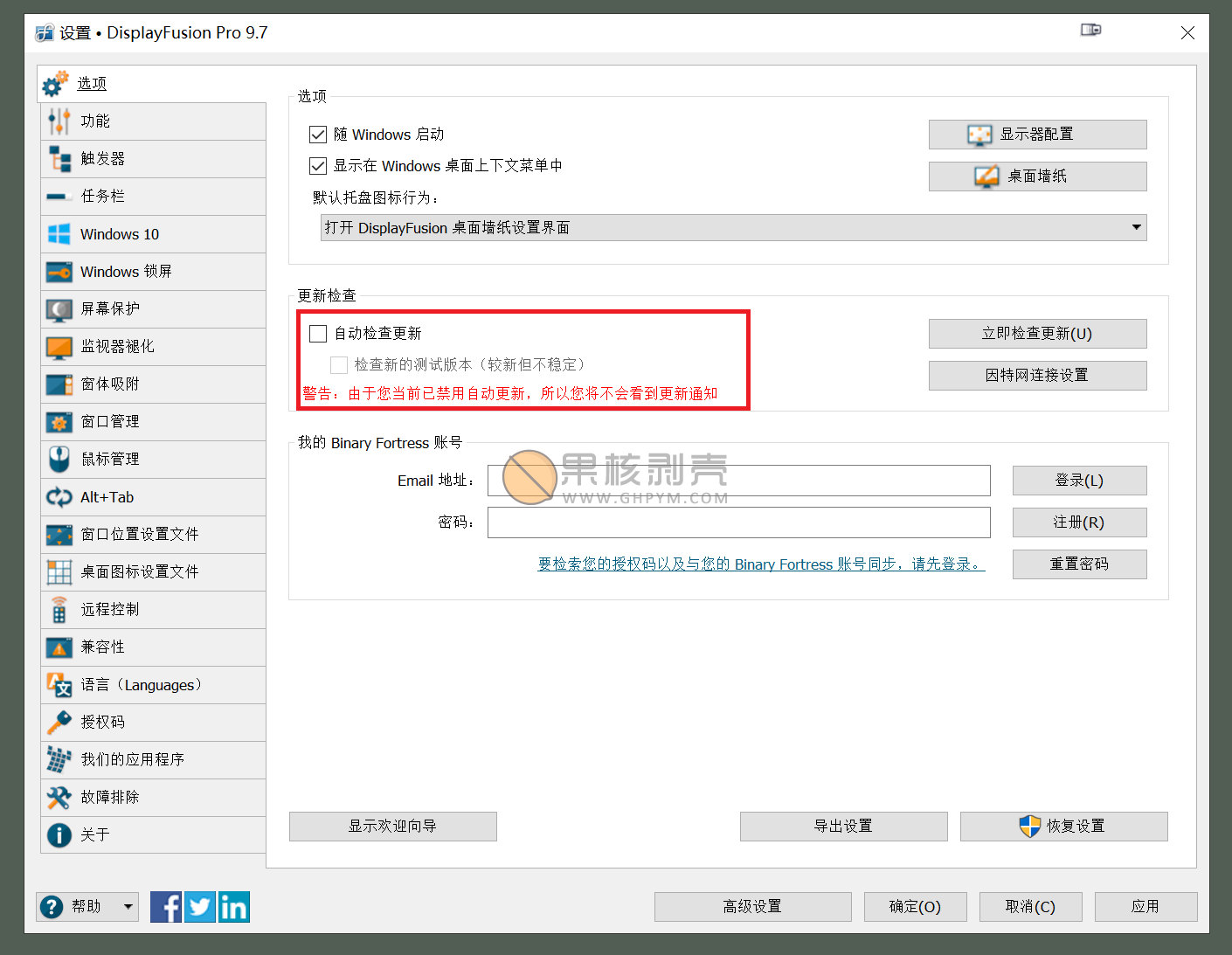
Task: Open the Binary Fortress account sync link
Action: point(760,564)
